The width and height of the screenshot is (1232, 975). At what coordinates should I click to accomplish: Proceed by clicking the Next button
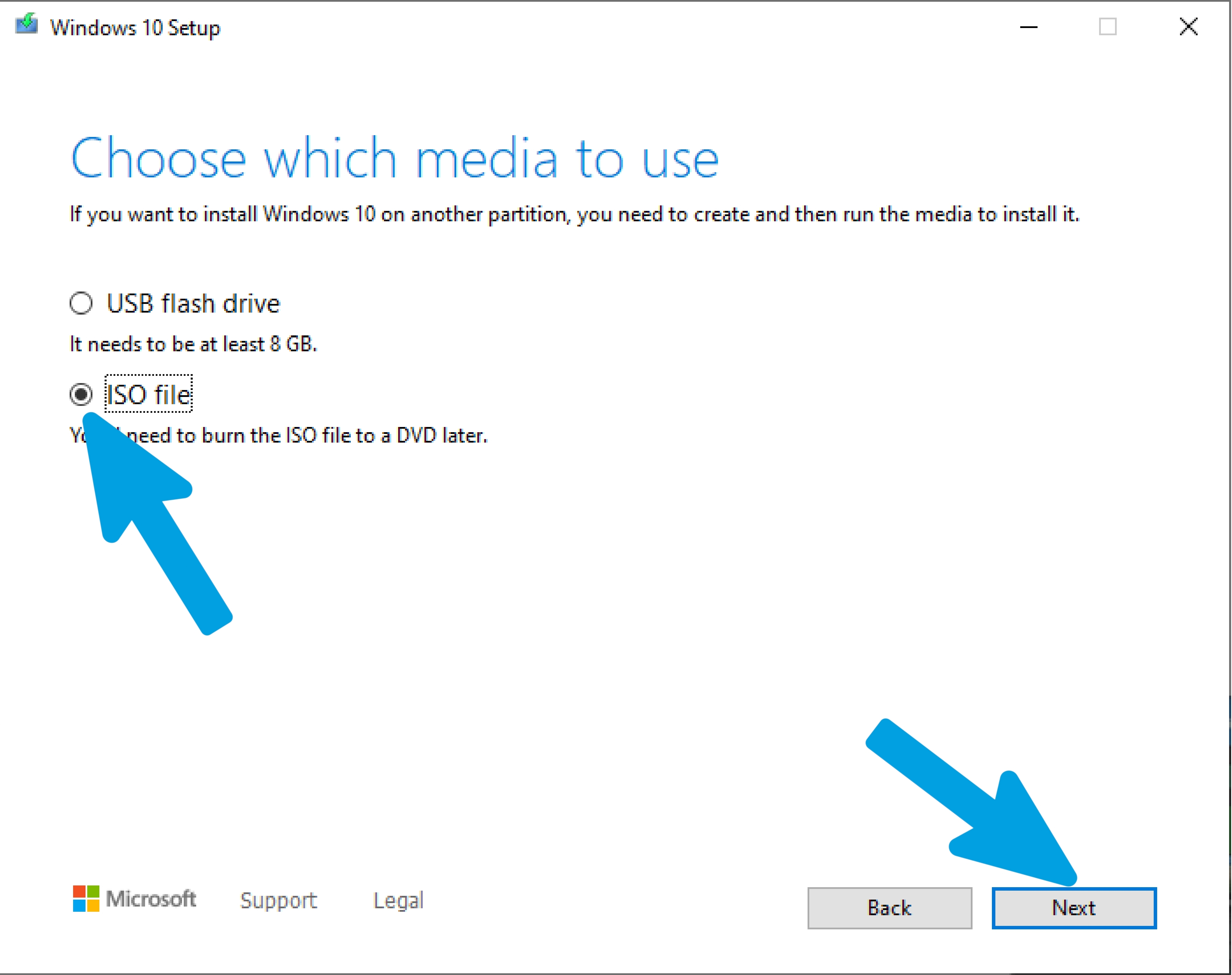(x=1074, y=908)
